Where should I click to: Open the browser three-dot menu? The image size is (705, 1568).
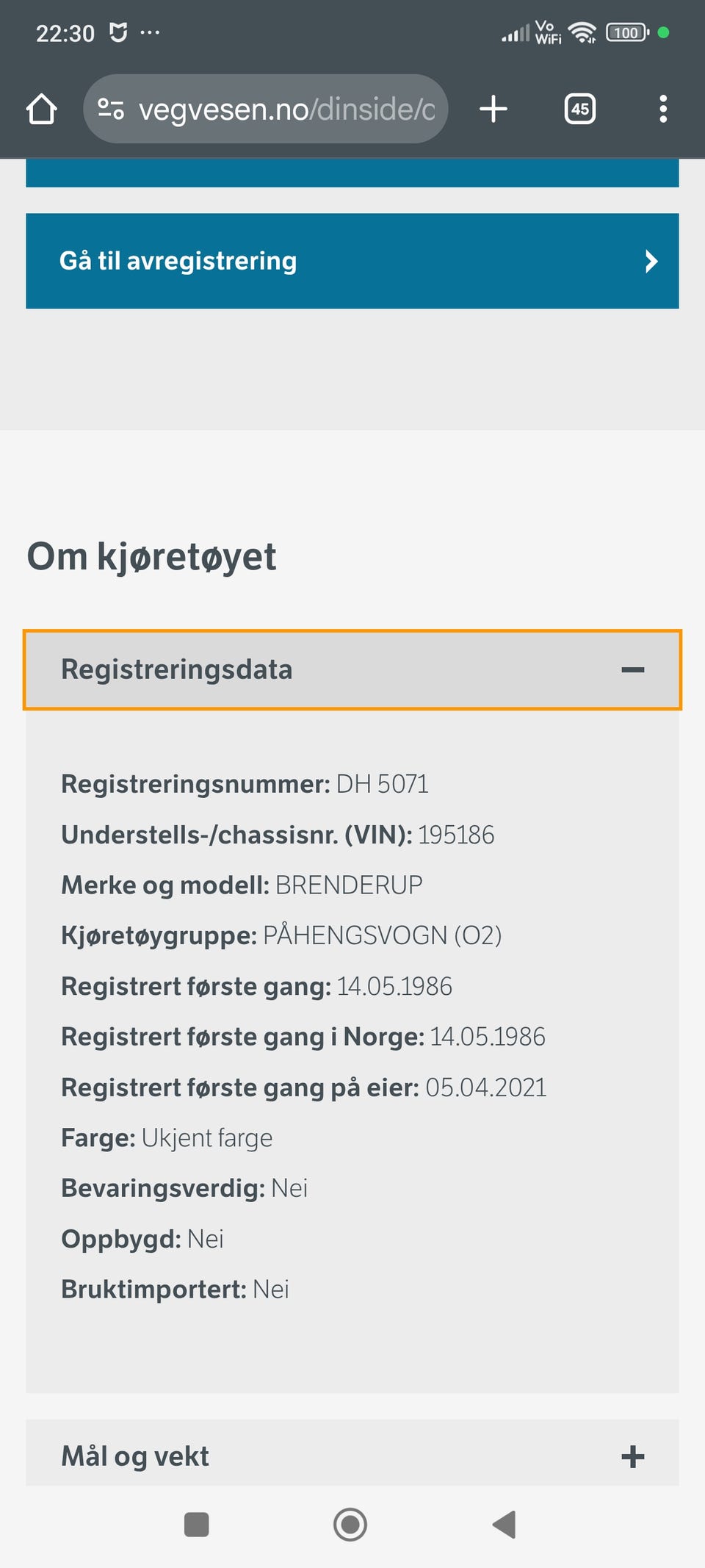[662, 109]
